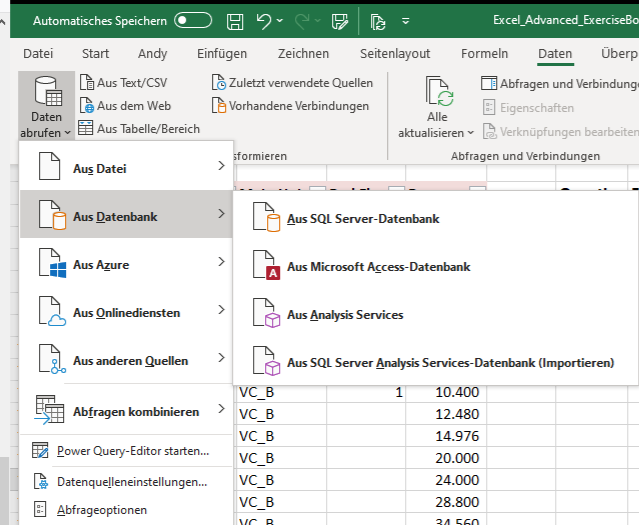Click the Datenquelleneinstellungen gear document icon
Image resolution: width=639 pixels, height=525 pixels.
[x=40, y=482]
